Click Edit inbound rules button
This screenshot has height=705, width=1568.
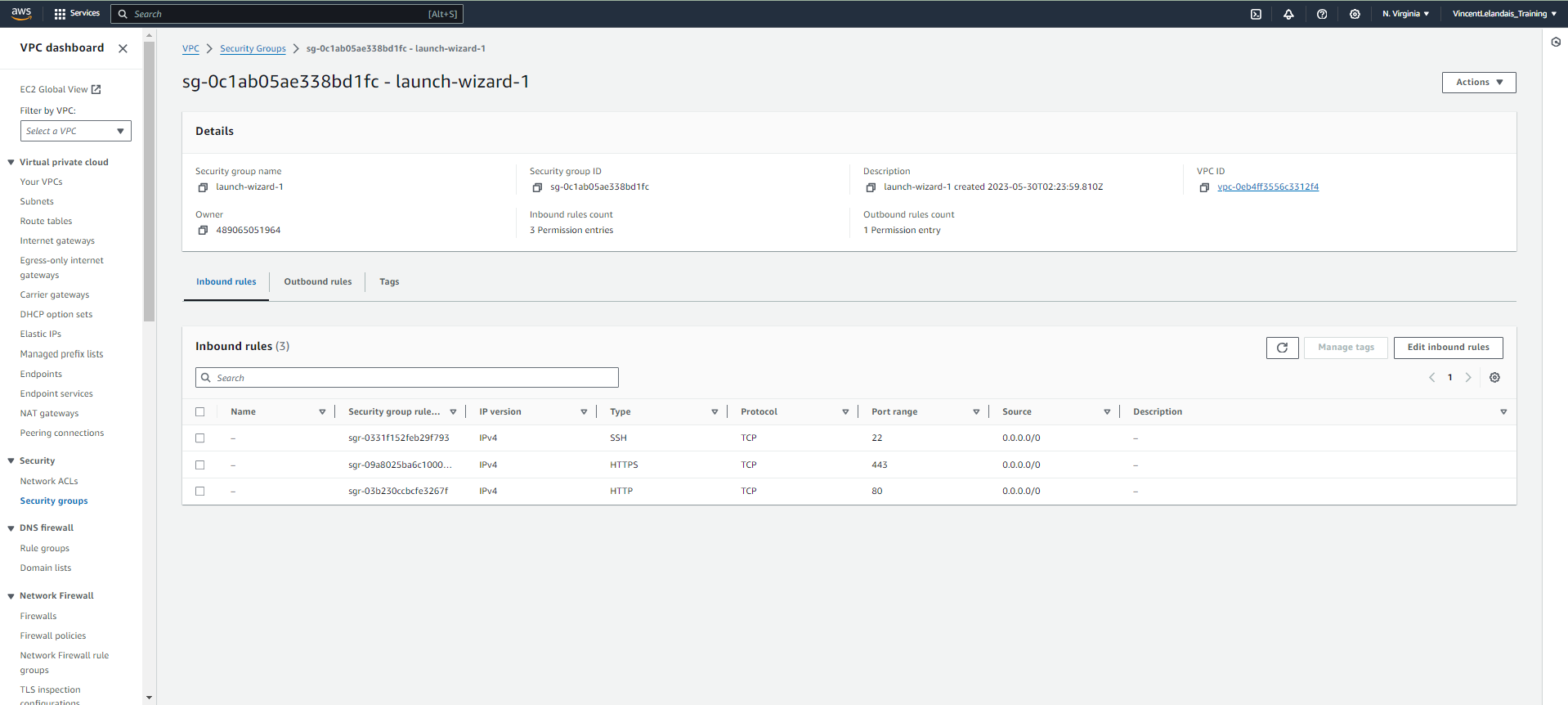tap(1448, 348)
